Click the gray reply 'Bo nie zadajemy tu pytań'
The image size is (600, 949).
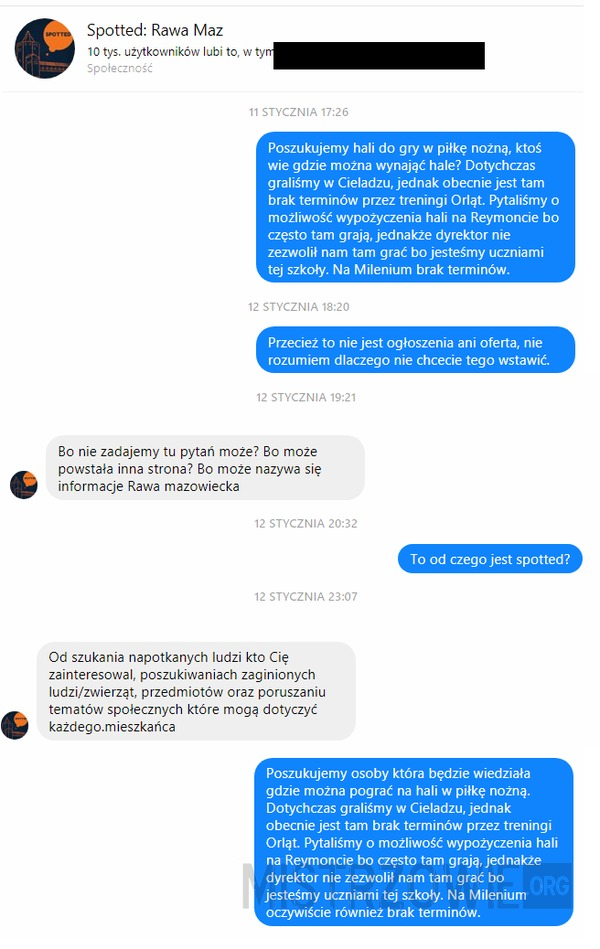[x=205, y=468]
